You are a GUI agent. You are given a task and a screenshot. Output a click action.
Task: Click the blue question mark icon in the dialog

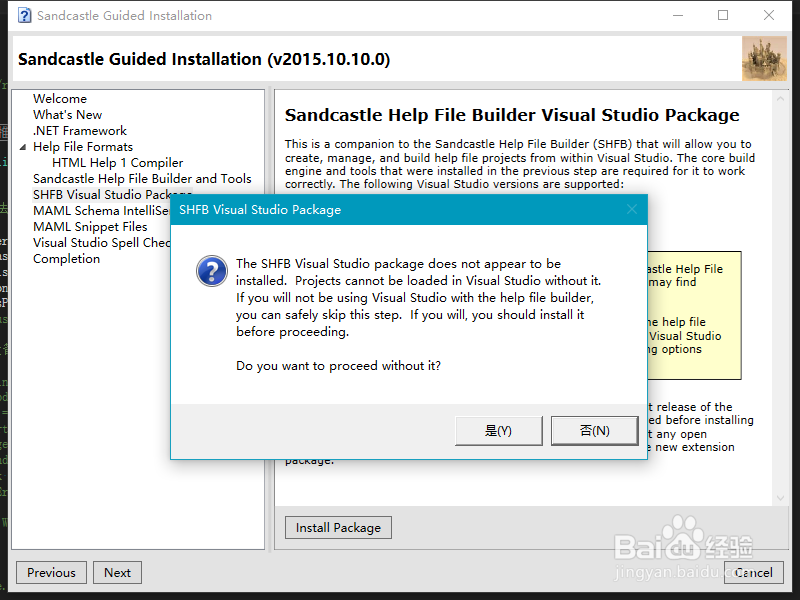tap(212, 272)
